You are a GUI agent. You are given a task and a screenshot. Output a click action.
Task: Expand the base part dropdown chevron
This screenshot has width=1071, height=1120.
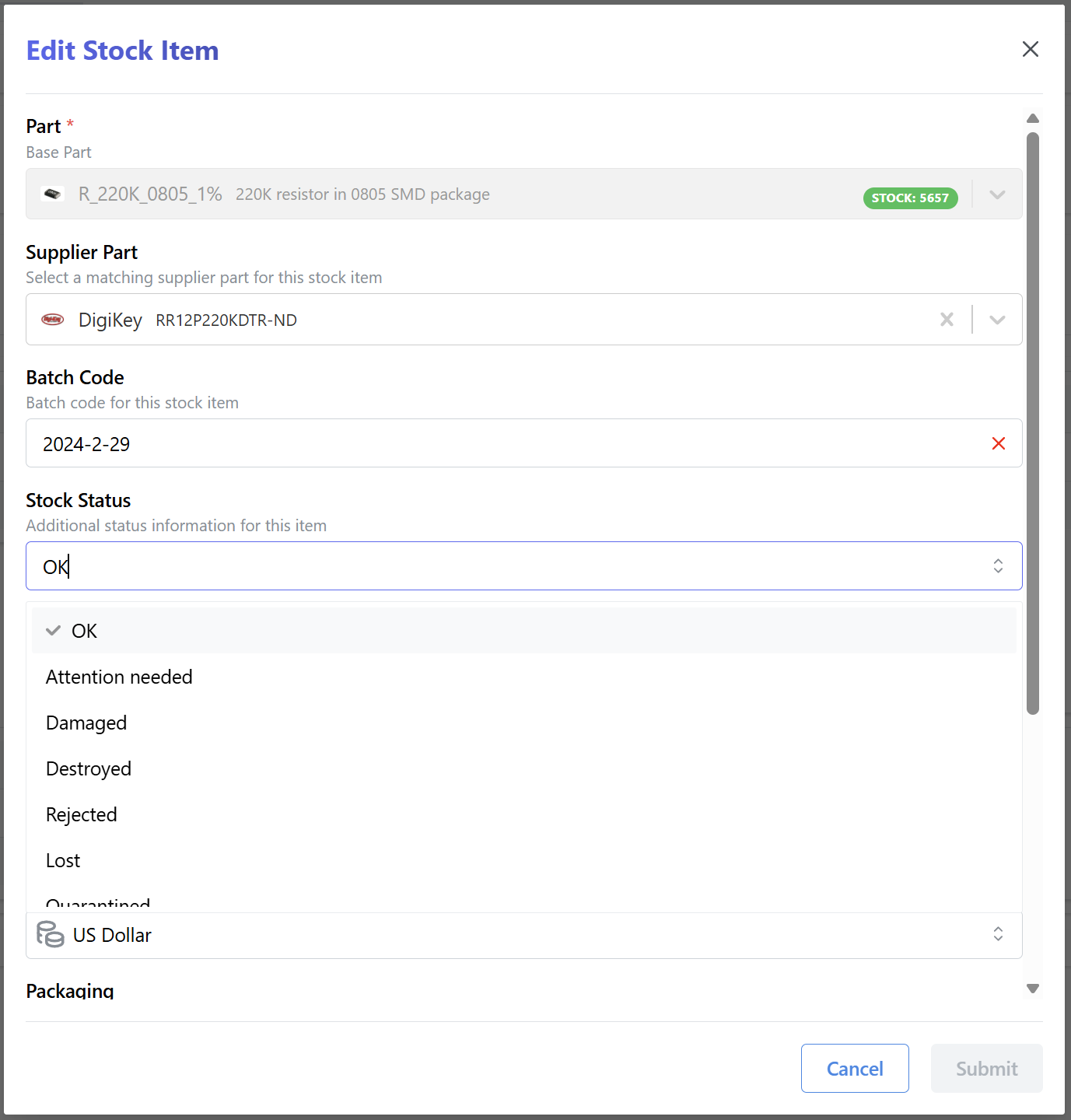pyautogui.click(x=997, y=195)
